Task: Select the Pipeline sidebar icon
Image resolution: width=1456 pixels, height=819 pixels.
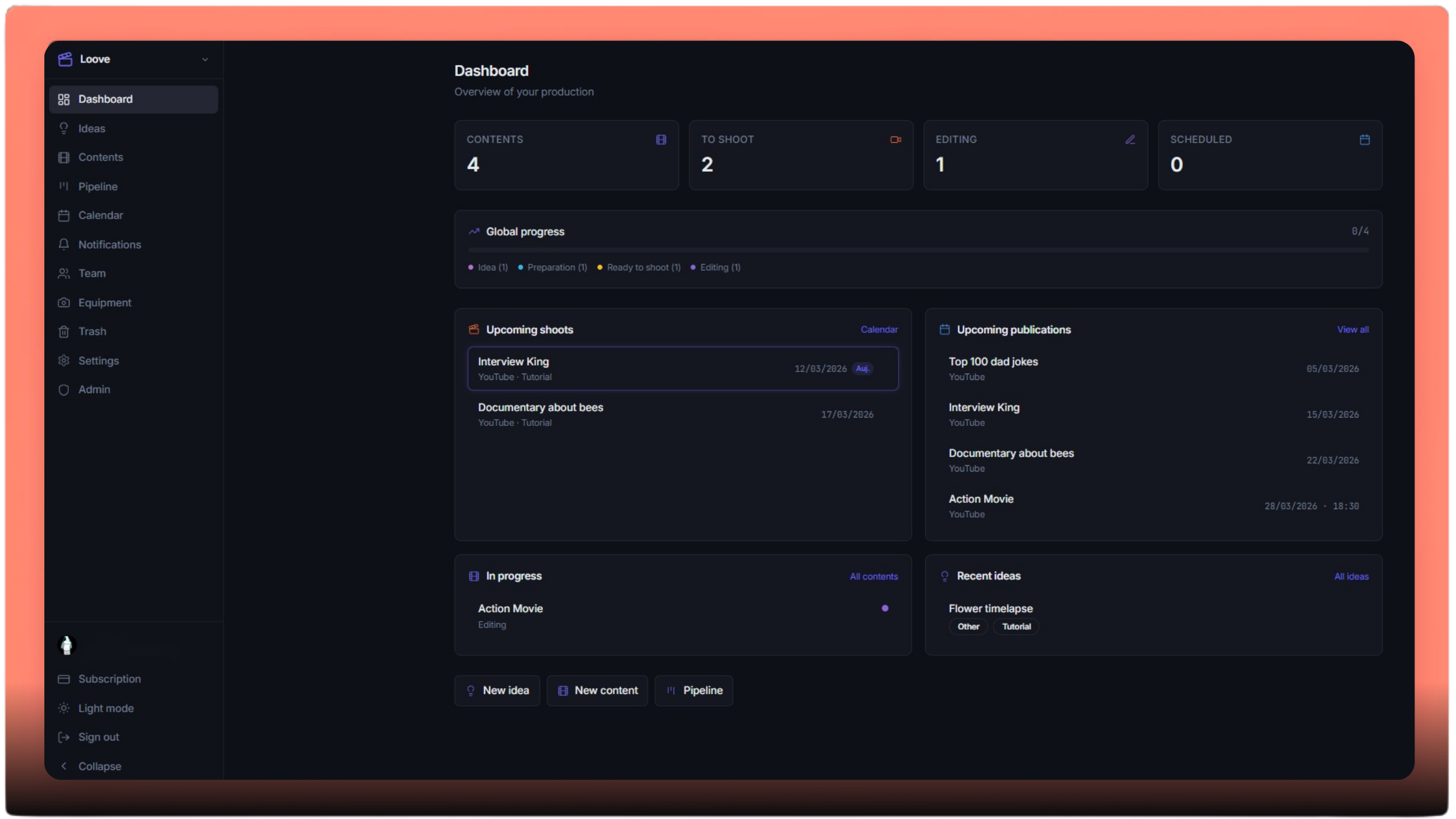Action: tap(64, 186)
